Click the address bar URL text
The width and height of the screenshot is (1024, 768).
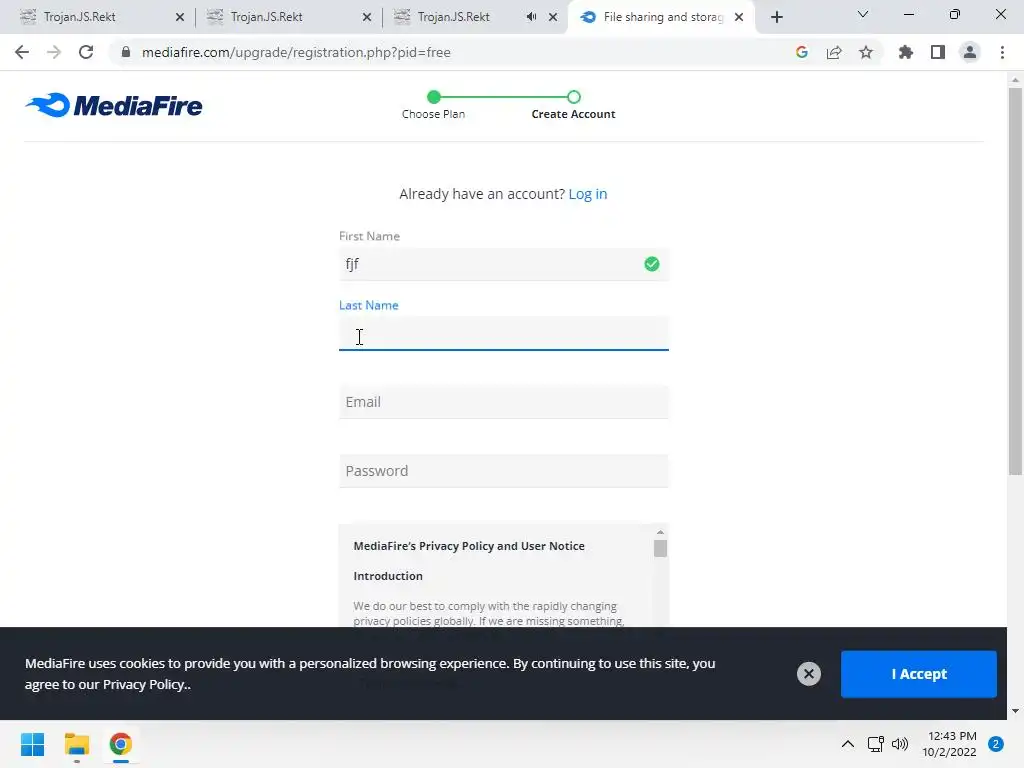click(x=296, y=52)
